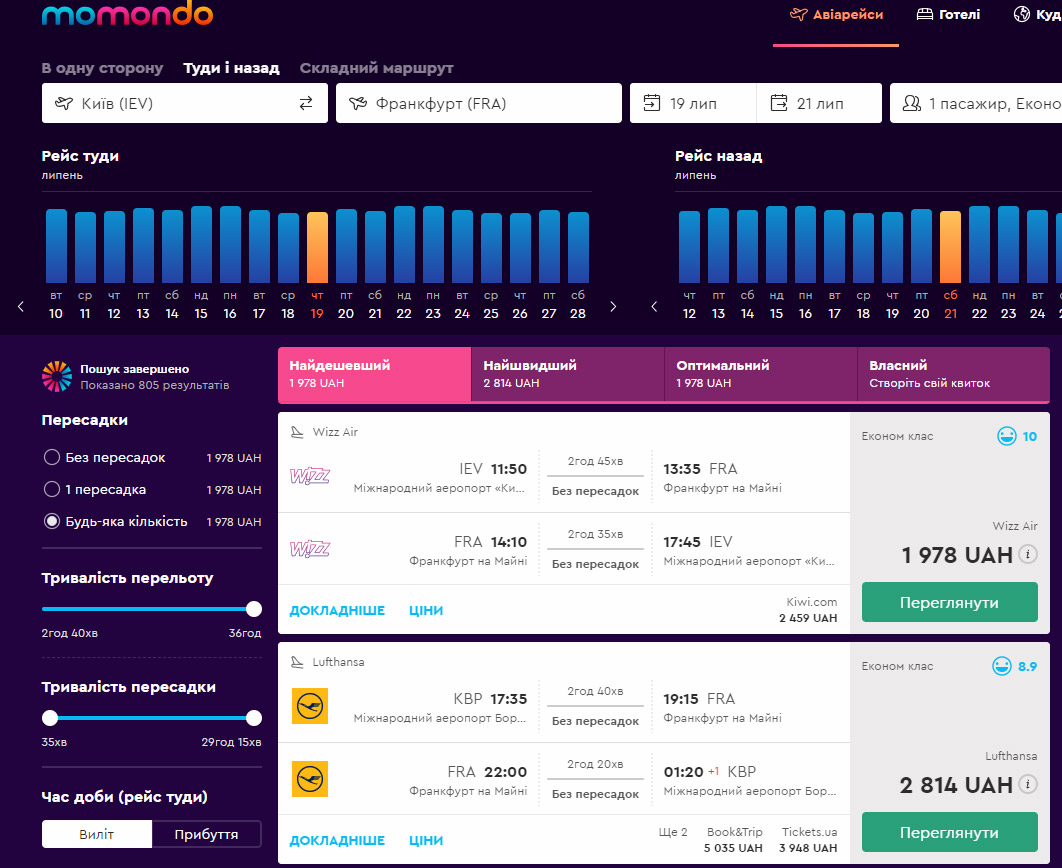
Task: Click the hotel bed icon in top navigation
Action: (925, 14)
